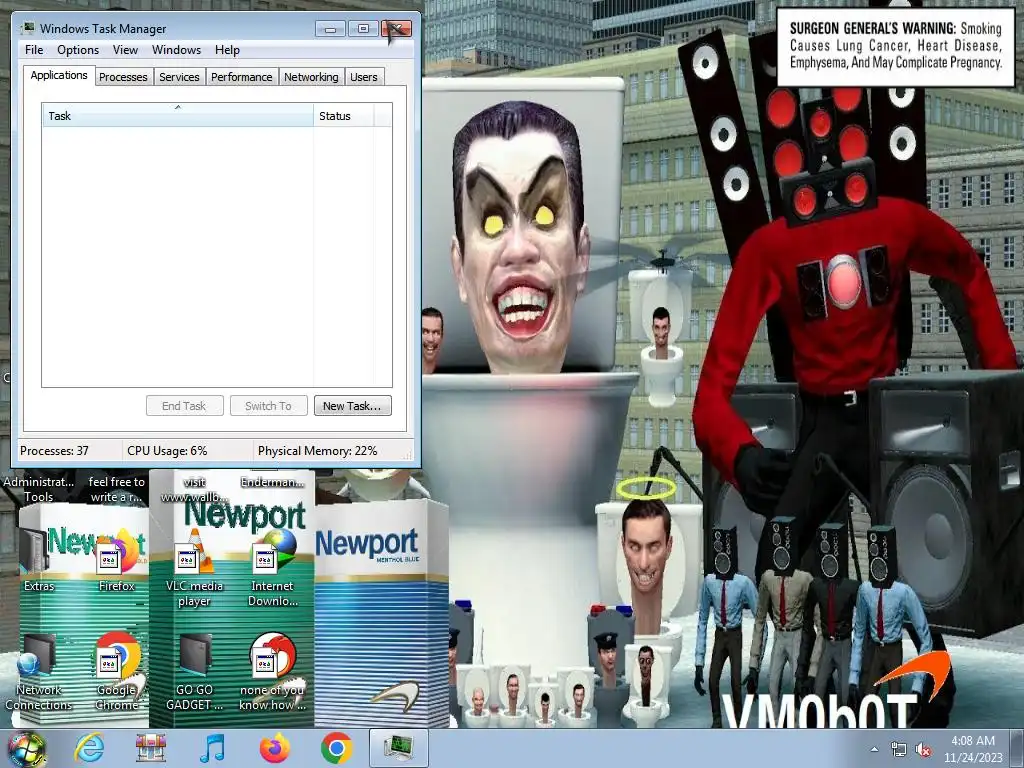The height and width of the screenshot is (768, 1024).
Task: Open the Network Connections desktop icon
Action: [39, 673]
